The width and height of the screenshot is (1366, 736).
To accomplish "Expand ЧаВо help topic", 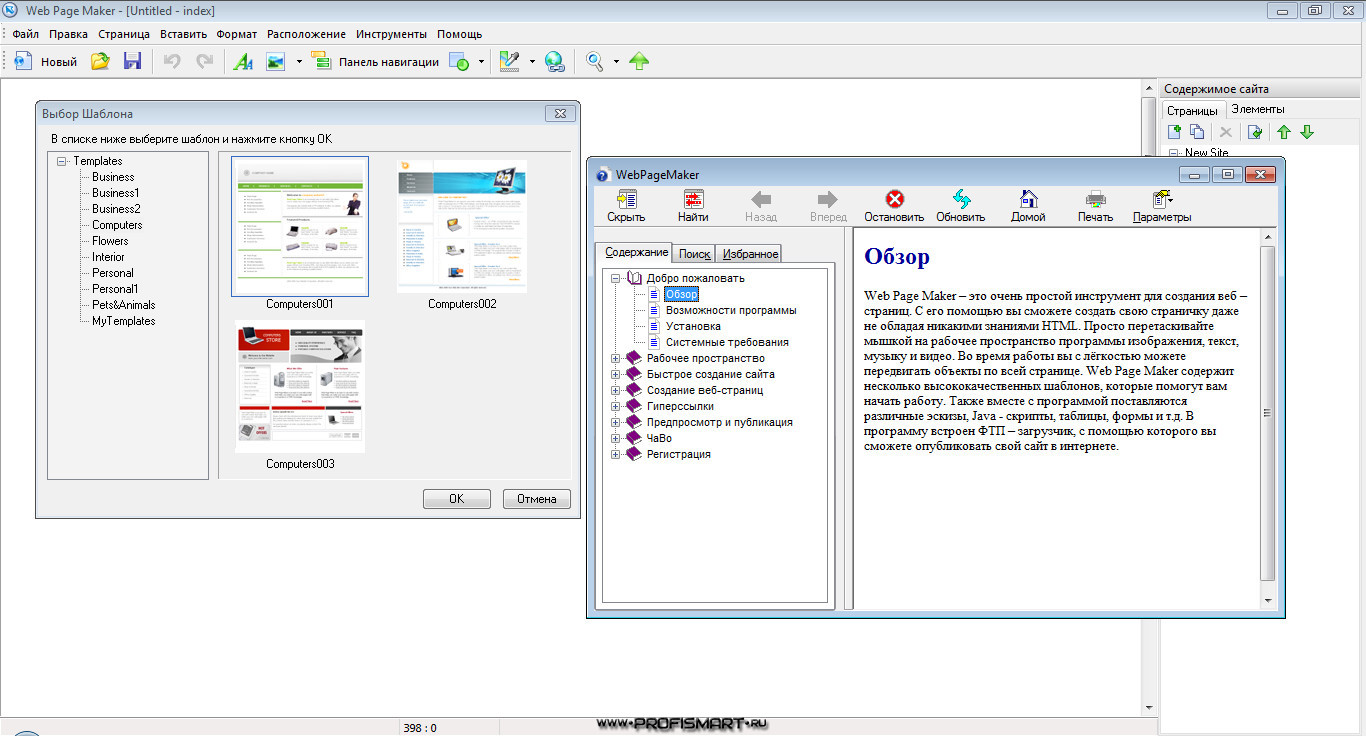I will coord(616,438).
